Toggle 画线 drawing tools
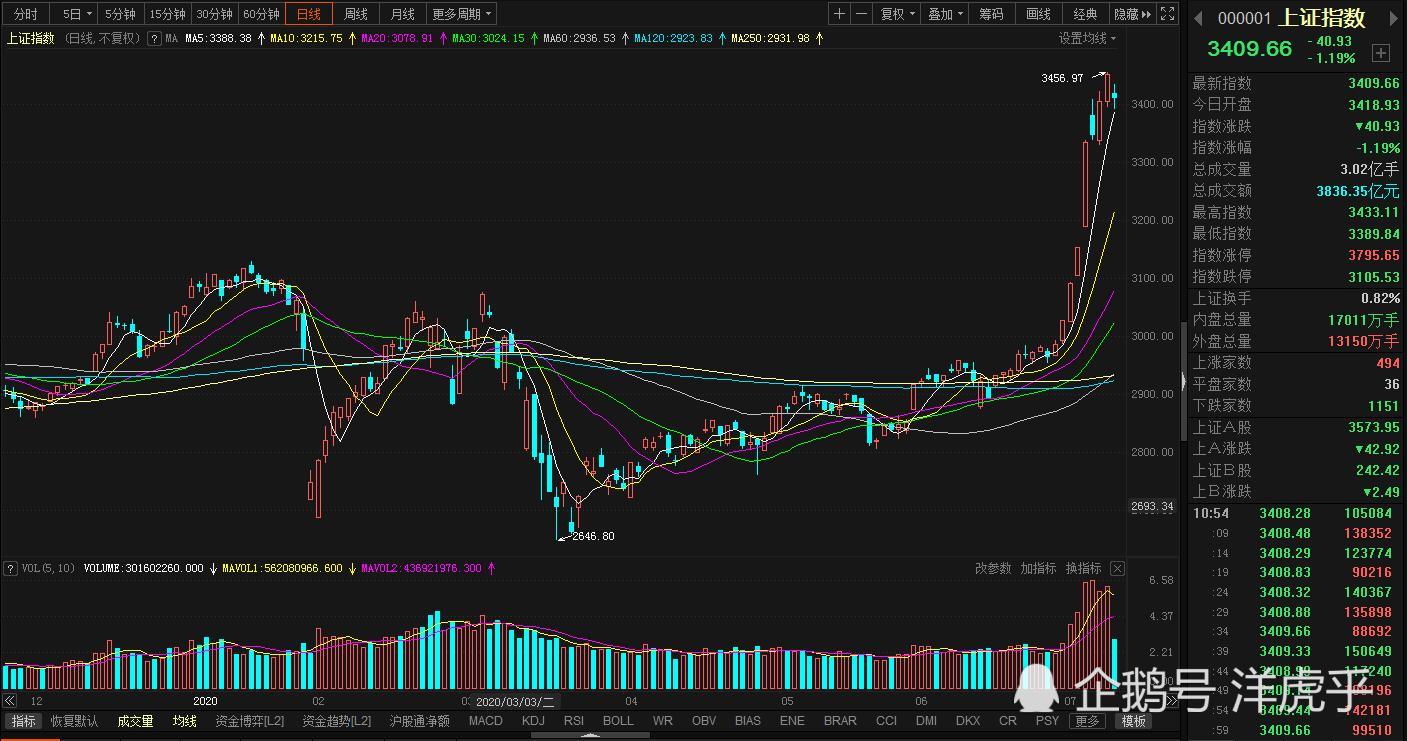Viewport: 1407px width, 741px height. click(1038, 14)
